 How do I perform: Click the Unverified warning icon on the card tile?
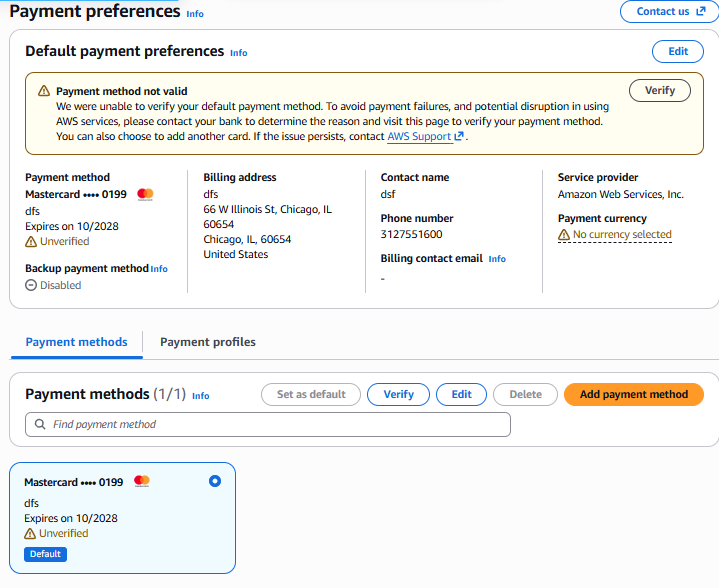pyautogui.click(x=30, y=533)
